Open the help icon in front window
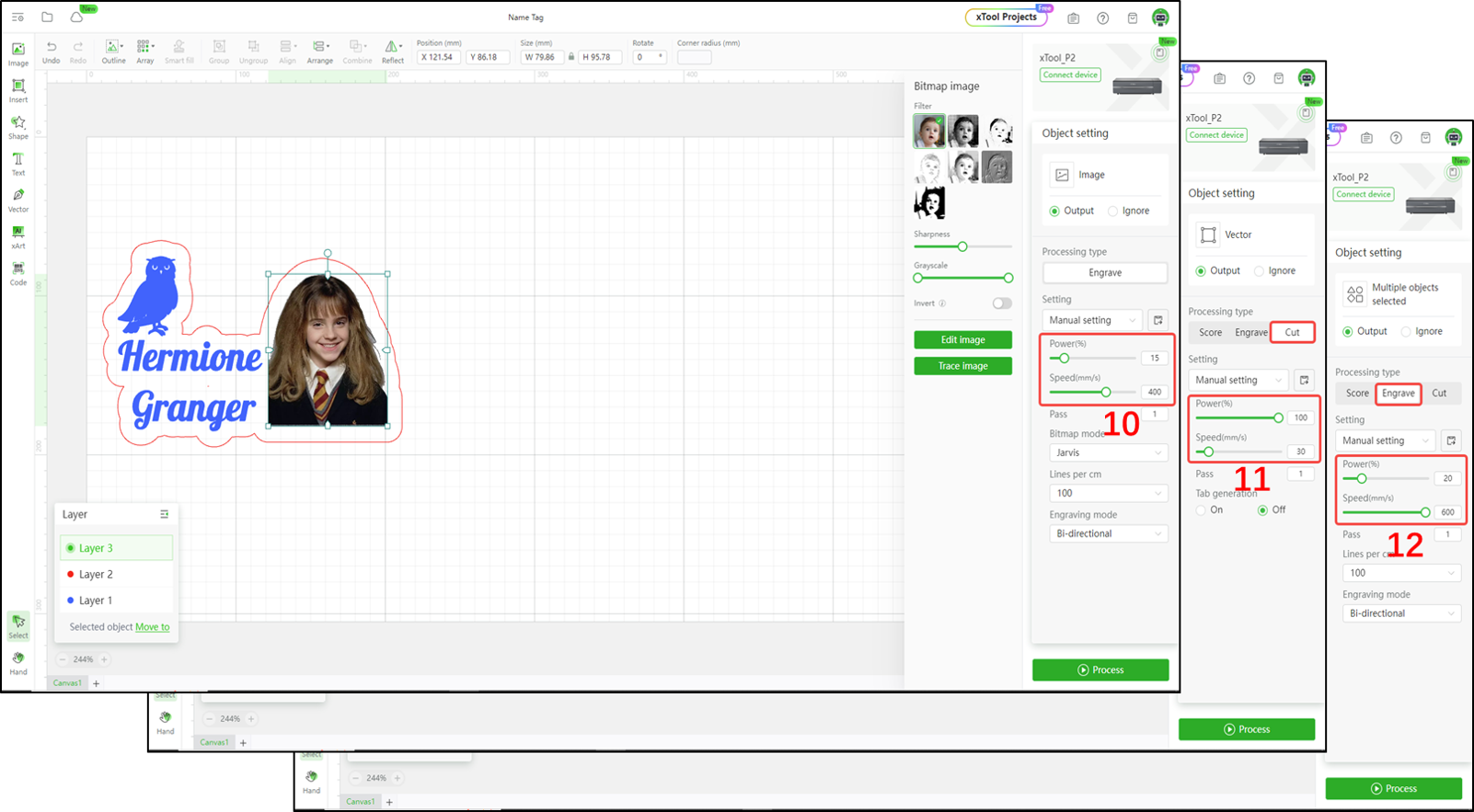Viewport: 1474px width, 812px height. click(1102, 18)
